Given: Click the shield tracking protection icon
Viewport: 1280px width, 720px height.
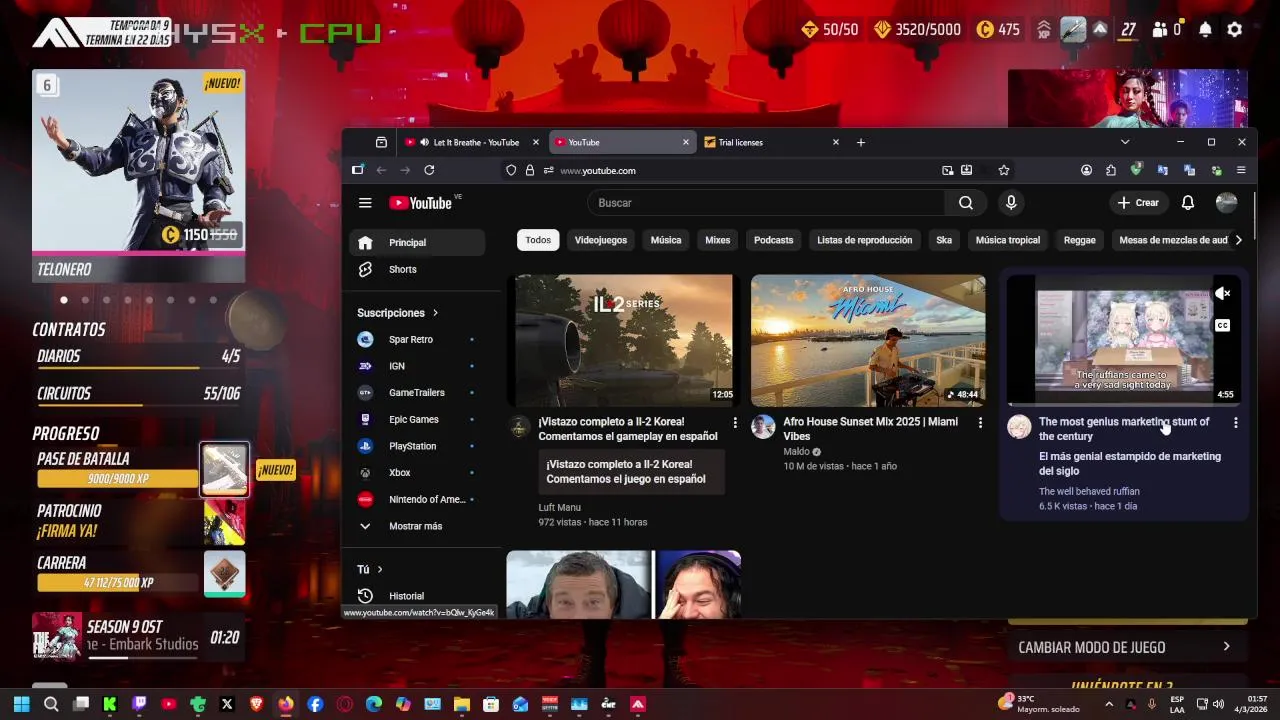Looking at the screenshot, I should [x=511, y=170].
